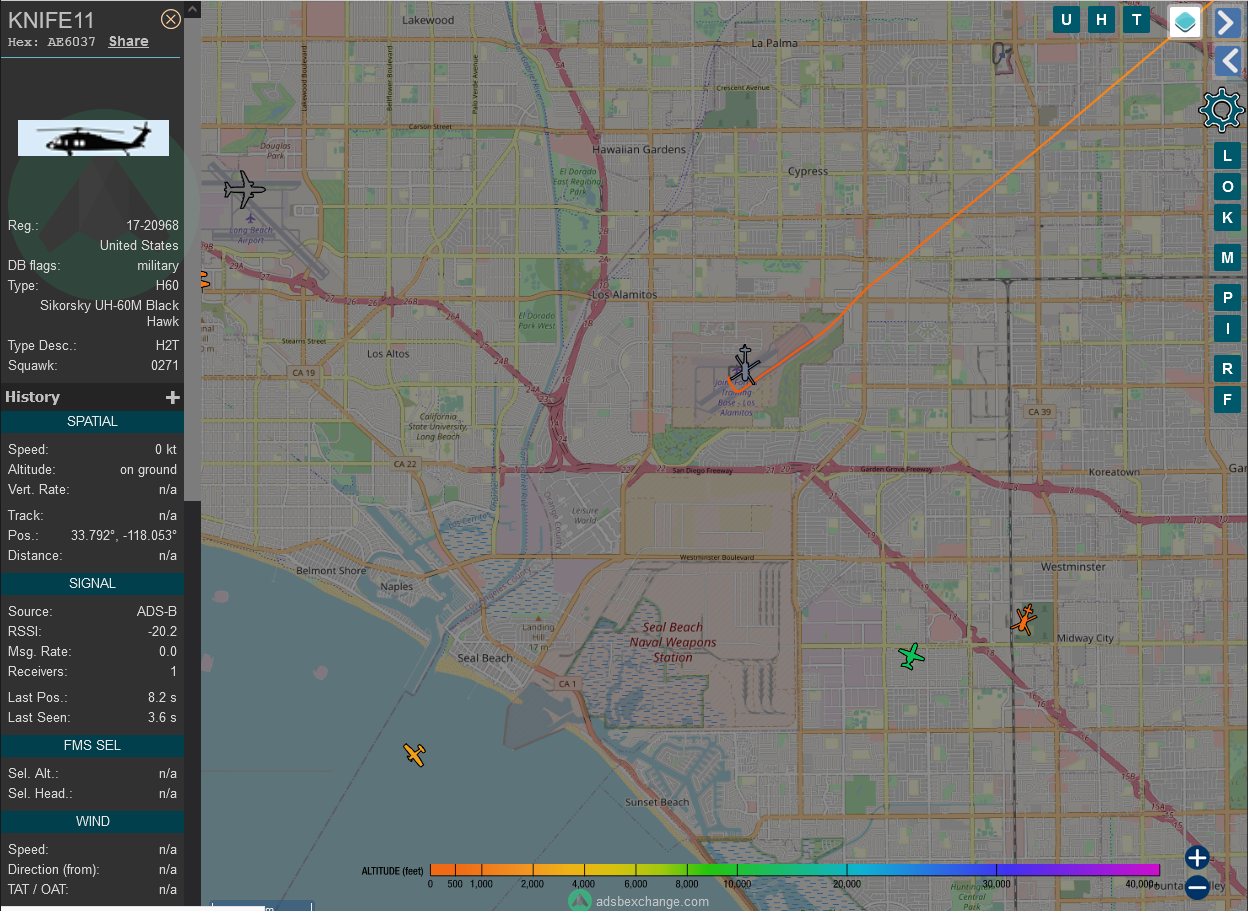Viewport: 1248px width, 911px height.
Task: Zoom in the map with plus button
Action: click(x=1197, y=858)
